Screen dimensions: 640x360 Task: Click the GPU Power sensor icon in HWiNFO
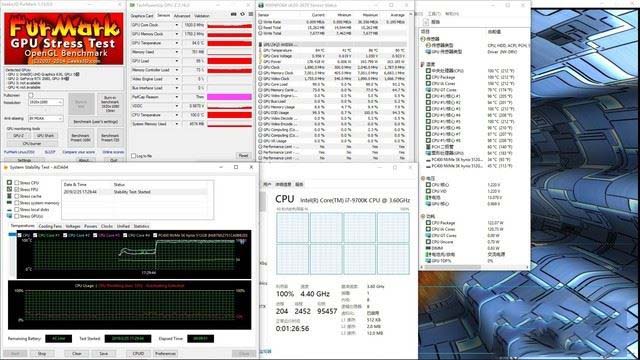(260, 62)
